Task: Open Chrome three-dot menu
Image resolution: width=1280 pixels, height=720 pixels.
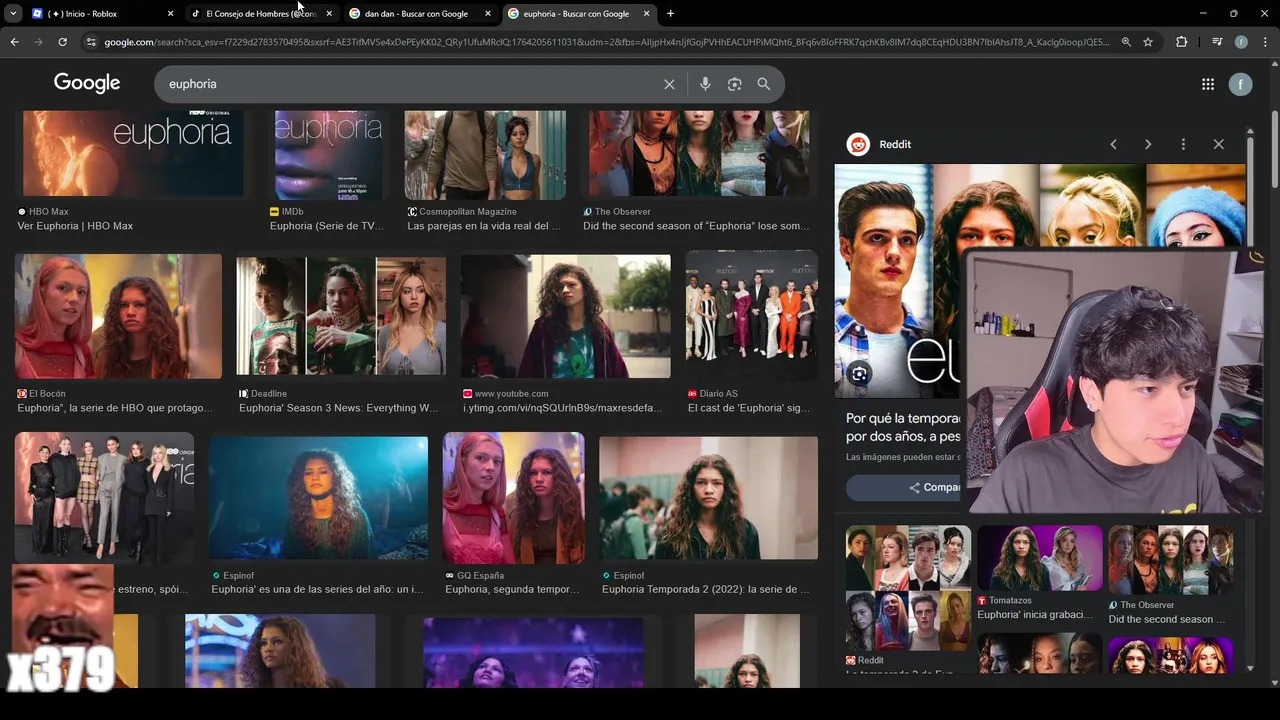Action: 1265,42
